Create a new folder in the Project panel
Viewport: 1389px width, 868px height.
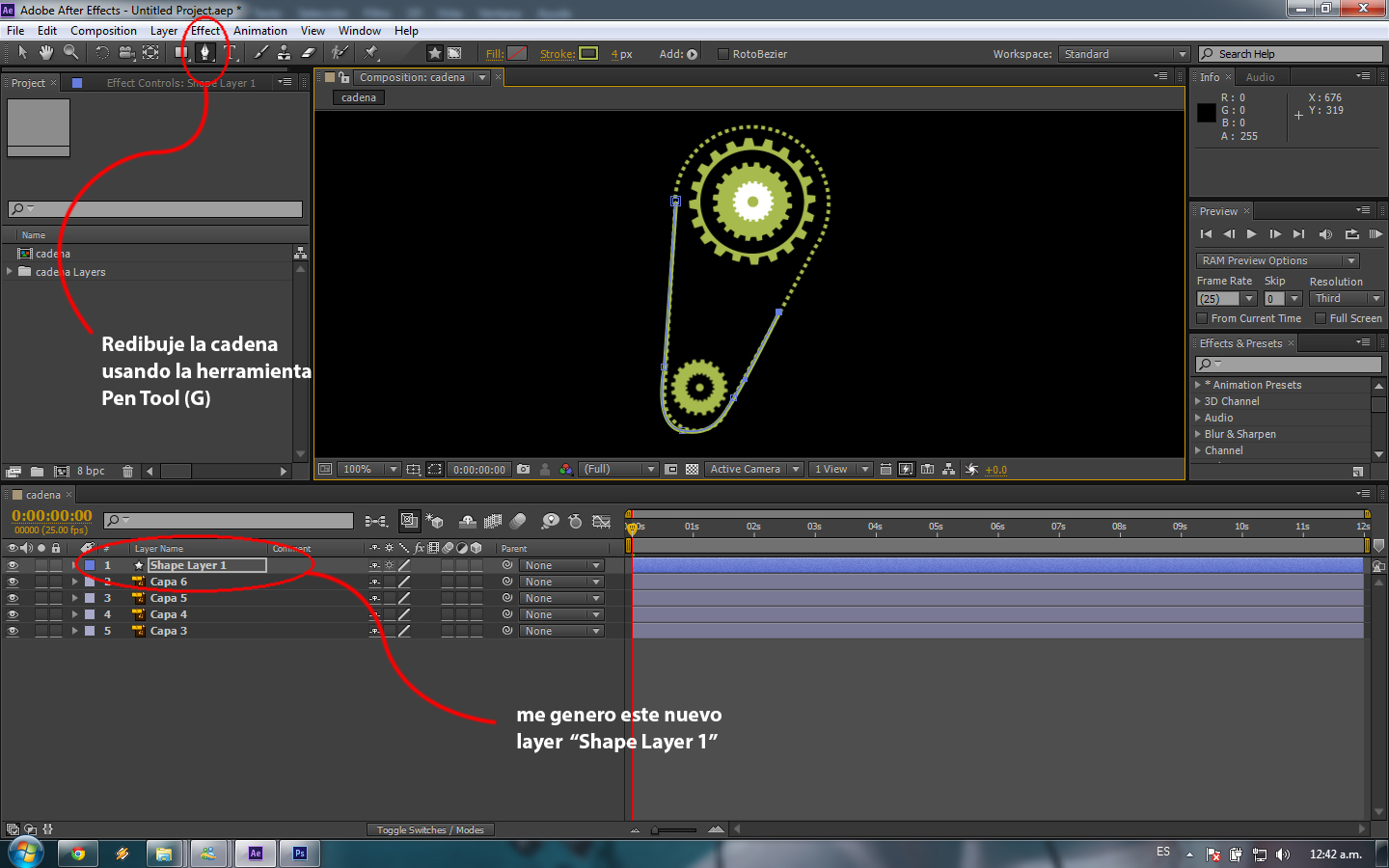[37, 472]
